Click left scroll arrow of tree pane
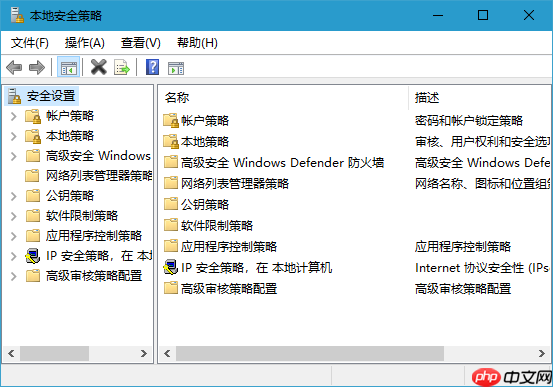 click(11, 353)
